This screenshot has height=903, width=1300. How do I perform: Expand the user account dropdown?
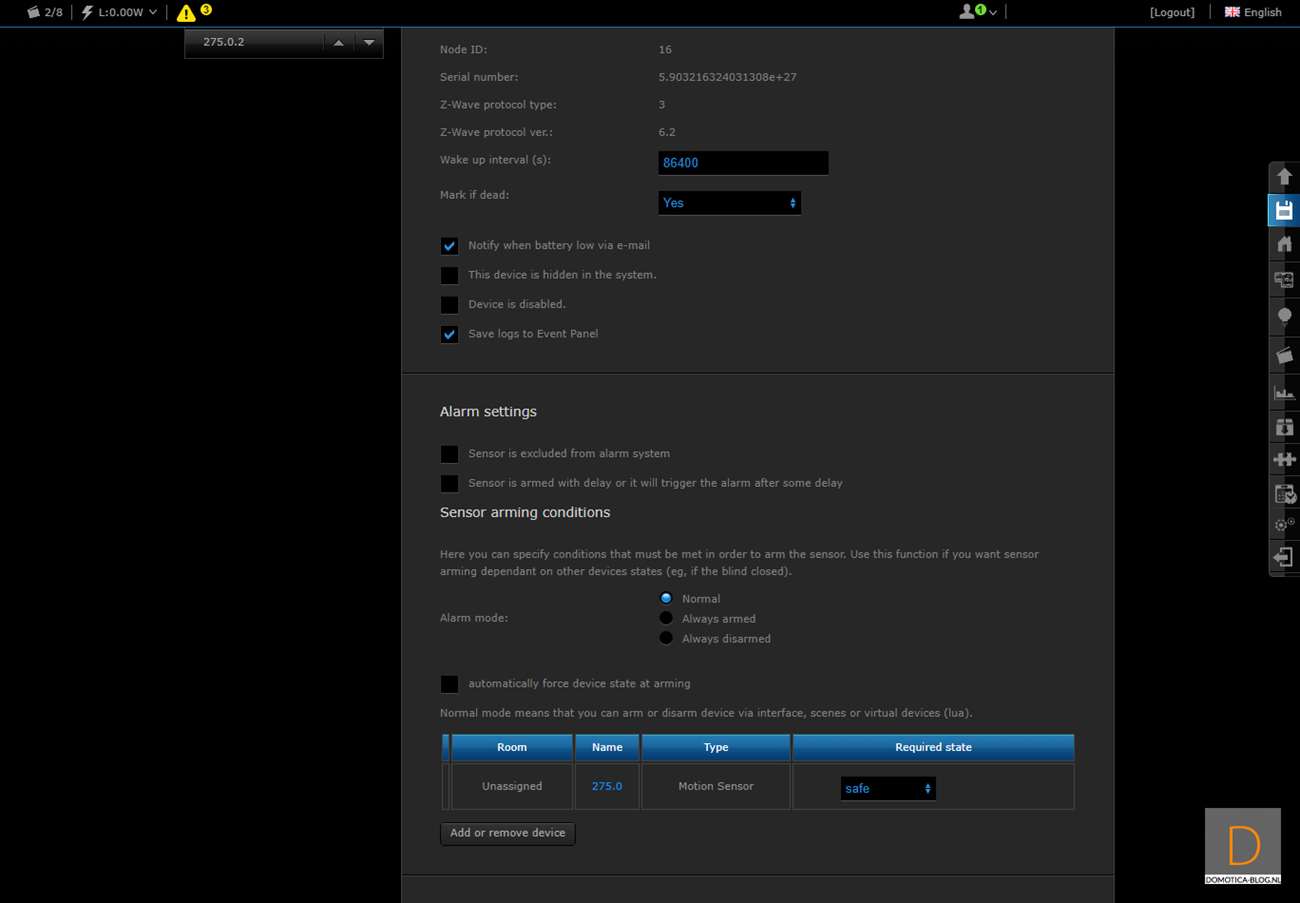(x=977, y=12)
